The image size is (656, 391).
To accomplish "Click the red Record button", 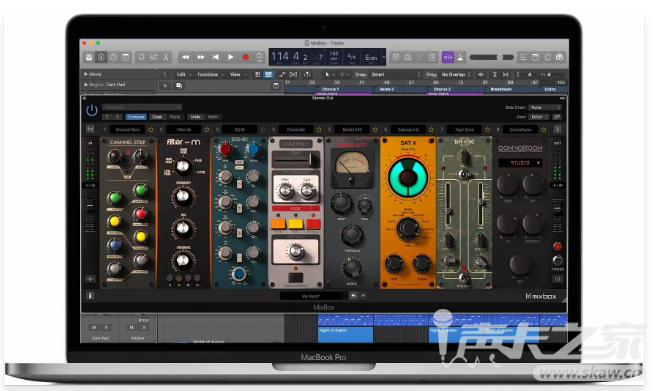I will (246, 57).
